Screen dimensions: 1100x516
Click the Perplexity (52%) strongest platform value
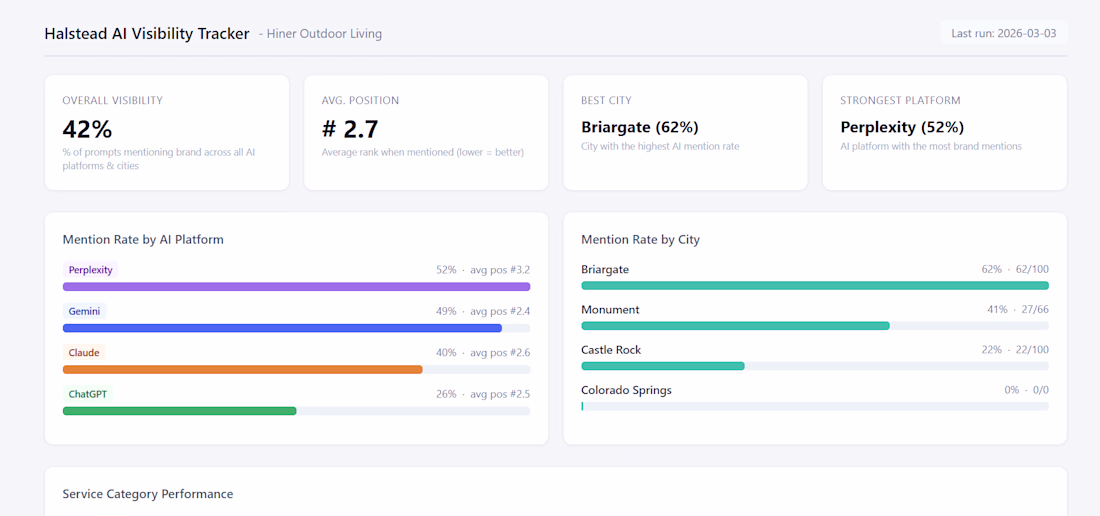pyautogui.click(x=902, y=128)
